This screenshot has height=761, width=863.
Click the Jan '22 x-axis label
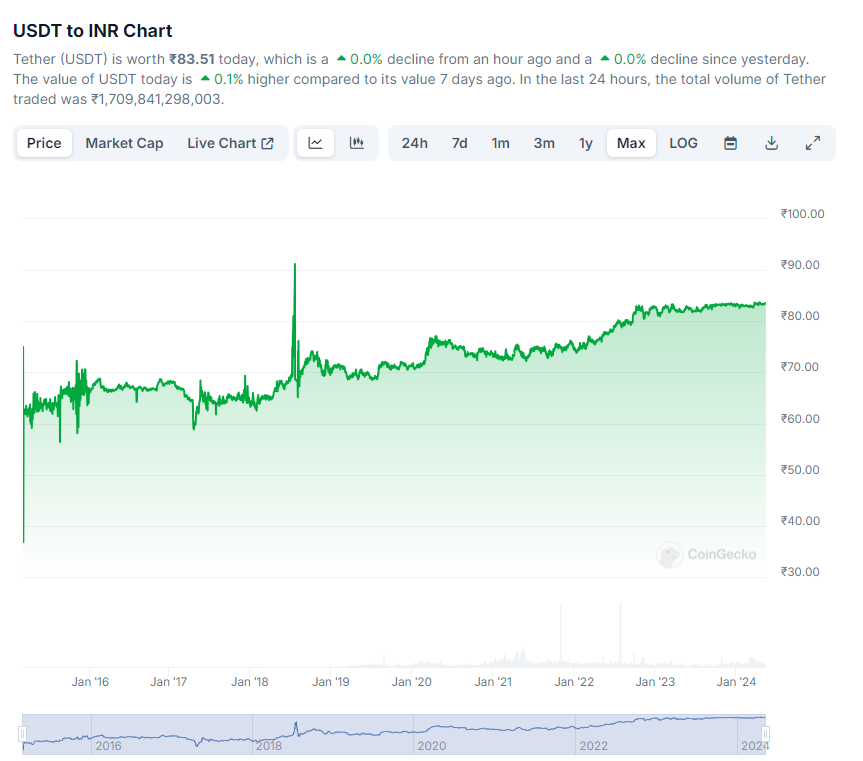(574, 682)
